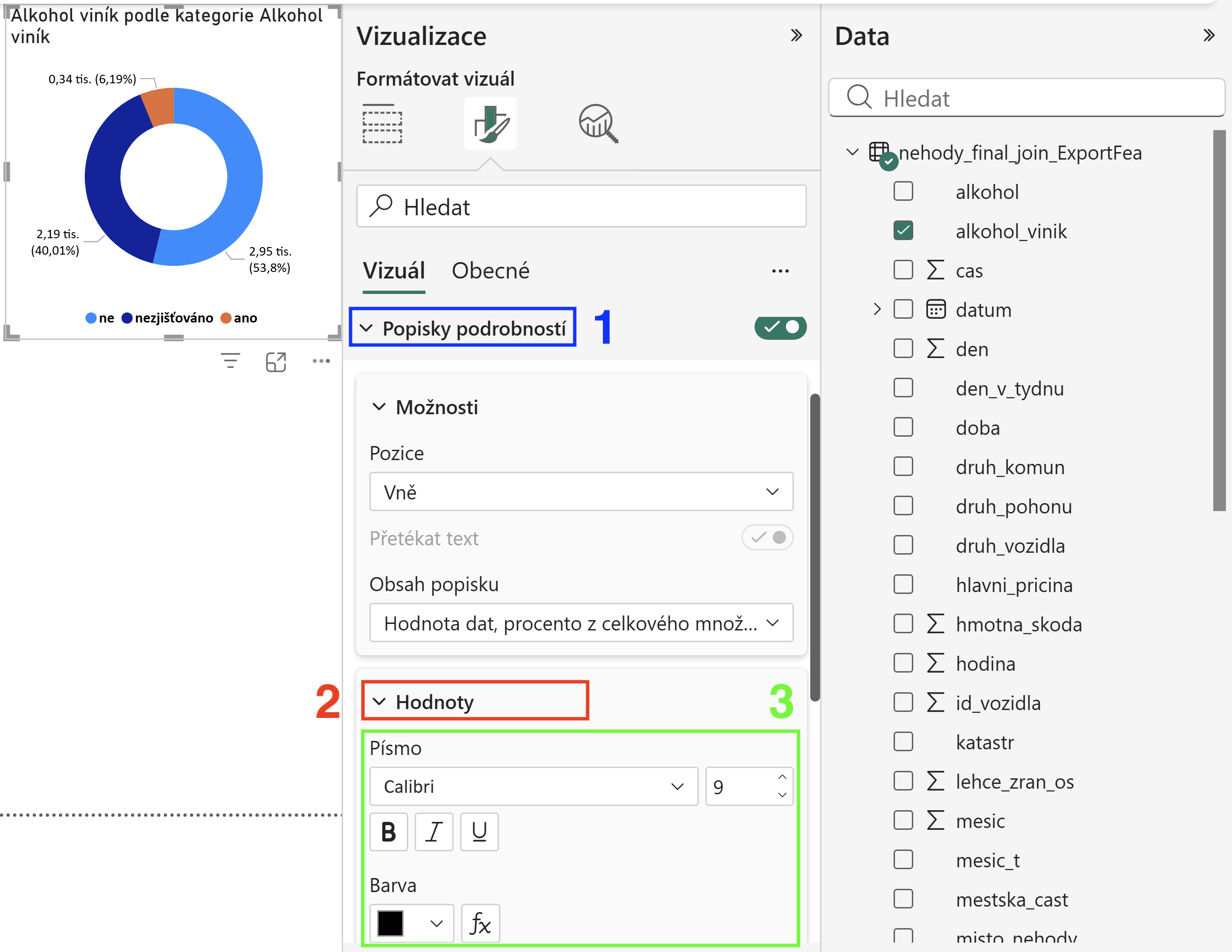Open the Pozice dropdown showing Vně
1232x952 pixels.
(x=581, y=492)
